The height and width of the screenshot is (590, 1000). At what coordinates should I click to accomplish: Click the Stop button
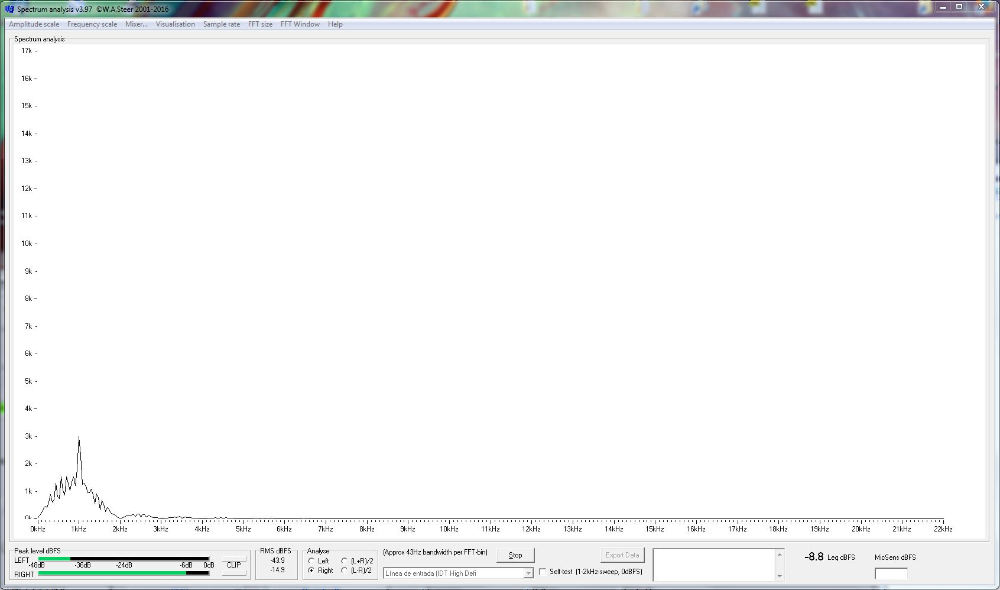(x=515, y=556)
